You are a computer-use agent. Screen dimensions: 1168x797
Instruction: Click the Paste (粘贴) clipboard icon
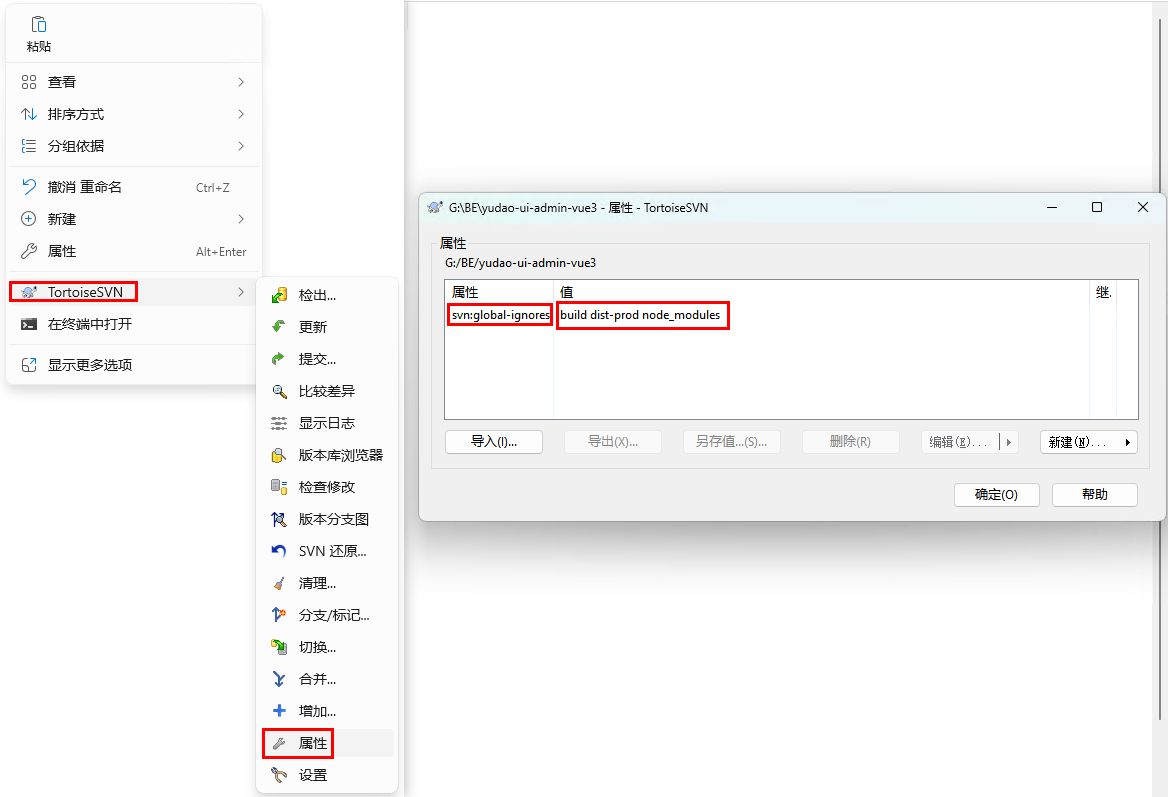[x=39, y=25]
